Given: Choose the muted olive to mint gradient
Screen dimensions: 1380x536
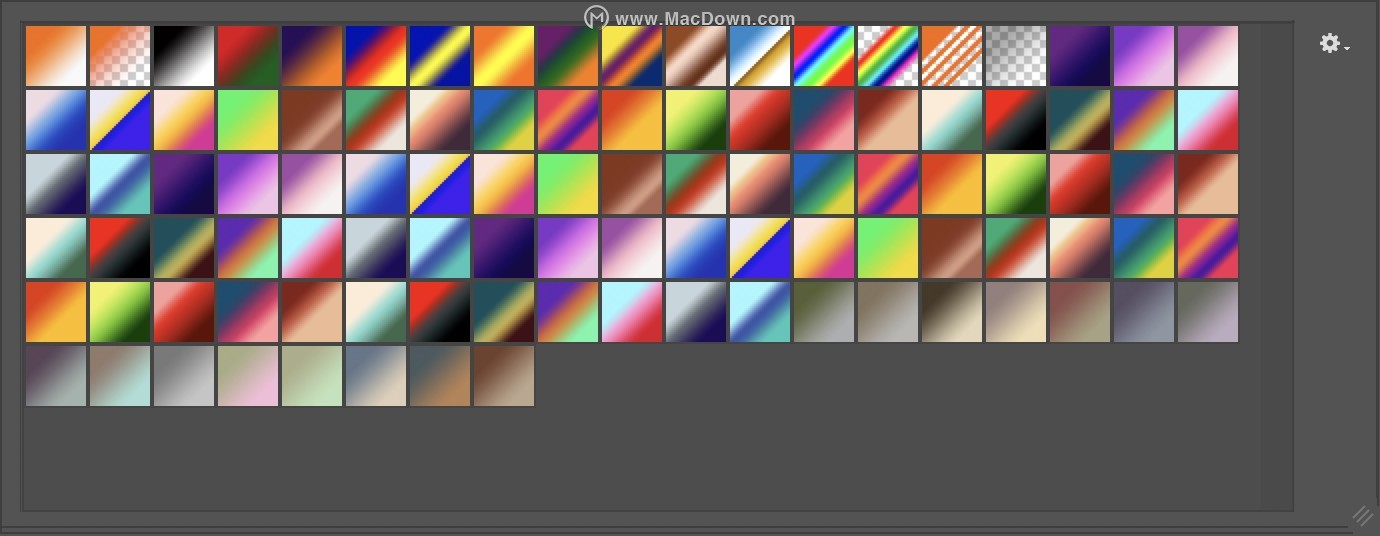Looking at the screenshot, I should [x=312, y=376].
